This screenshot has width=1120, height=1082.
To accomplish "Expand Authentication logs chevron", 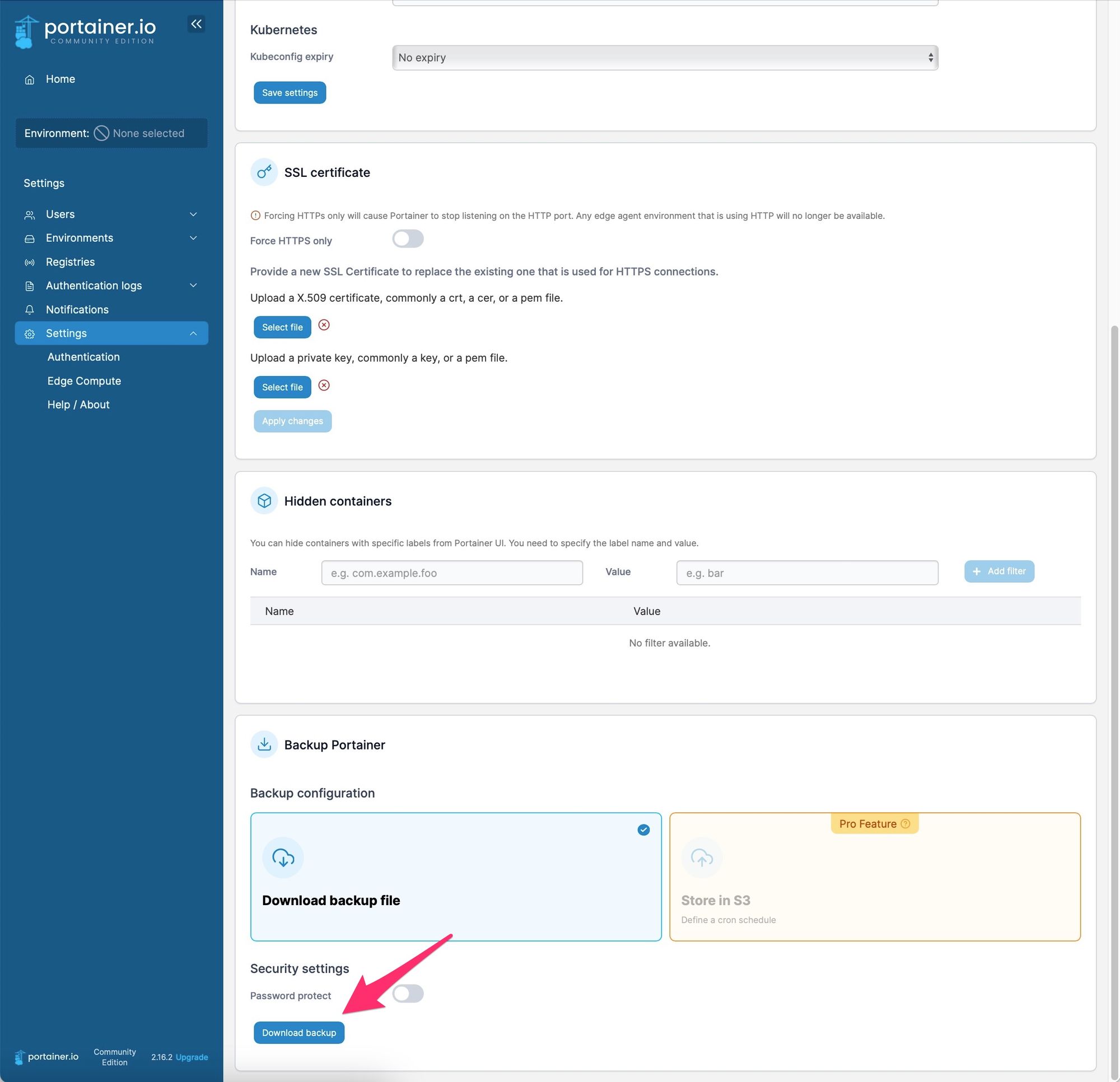I will tap(193, 285).
